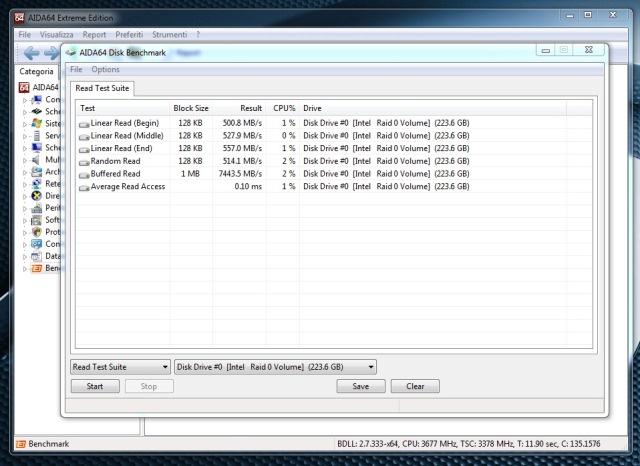This screenshot has height=466, width=640.
Task: Expand the Rete tree node arrow
Action: point(25,184)
